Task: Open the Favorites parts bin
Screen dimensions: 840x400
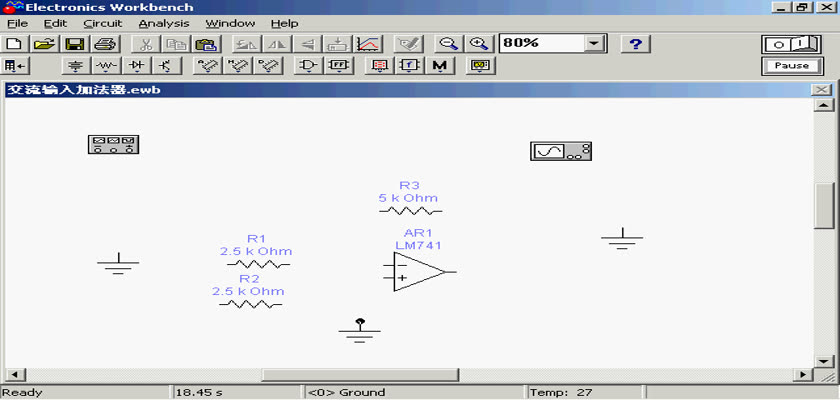Action: tap(16, 66)
